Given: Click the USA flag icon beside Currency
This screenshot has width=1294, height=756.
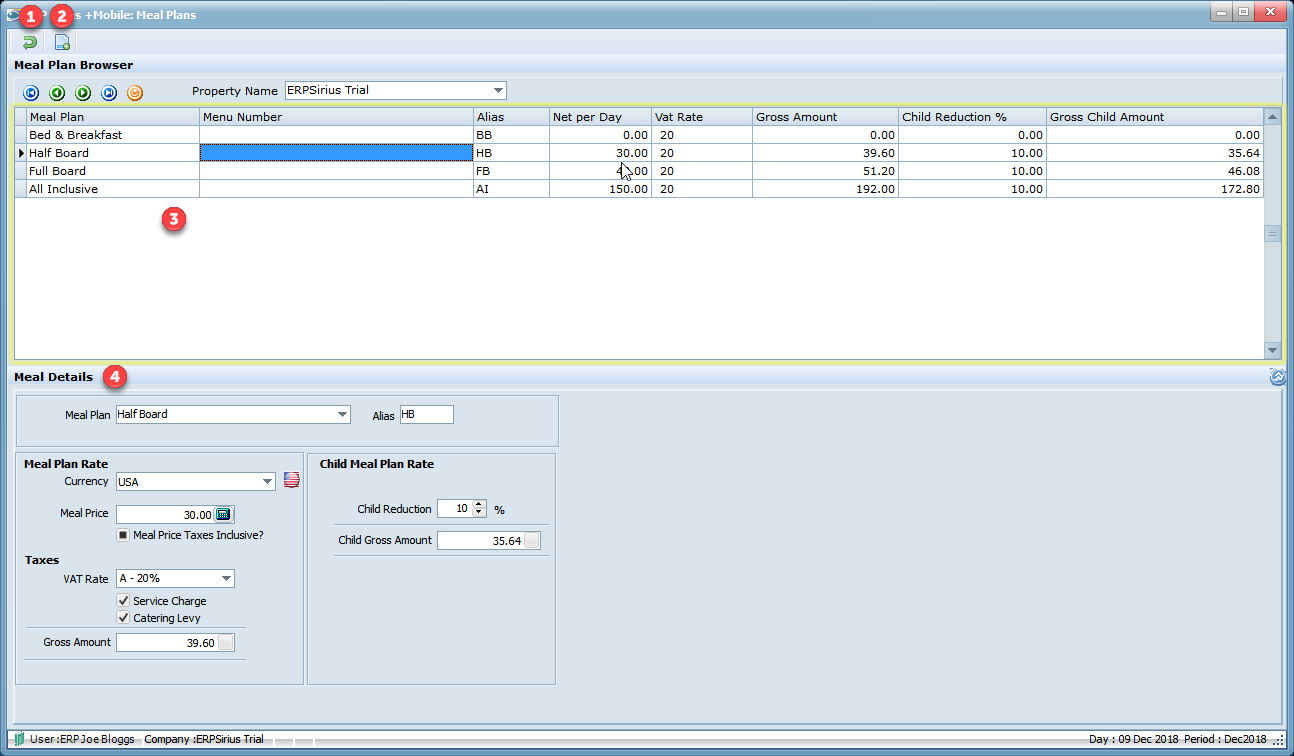Looking at the screenshot, I should click(292, 481).
